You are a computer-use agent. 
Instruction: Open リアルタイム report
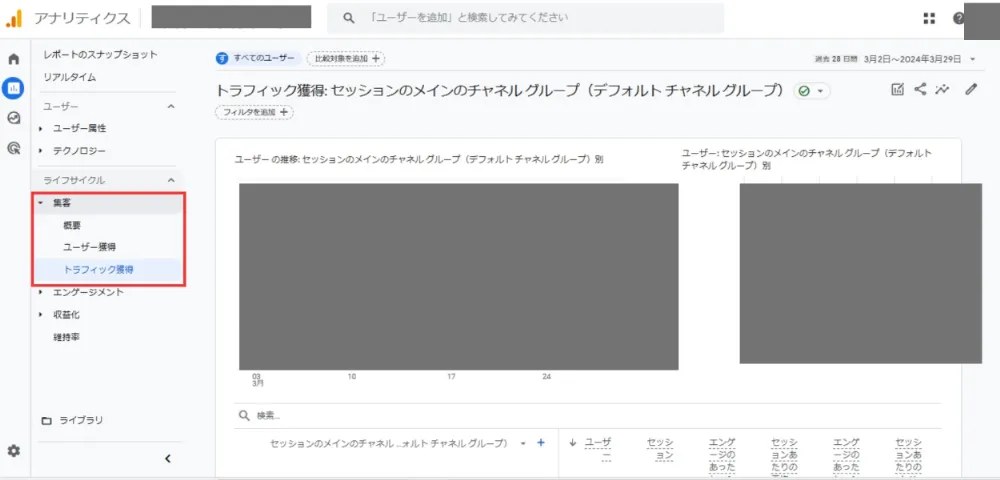click(70, 77)
